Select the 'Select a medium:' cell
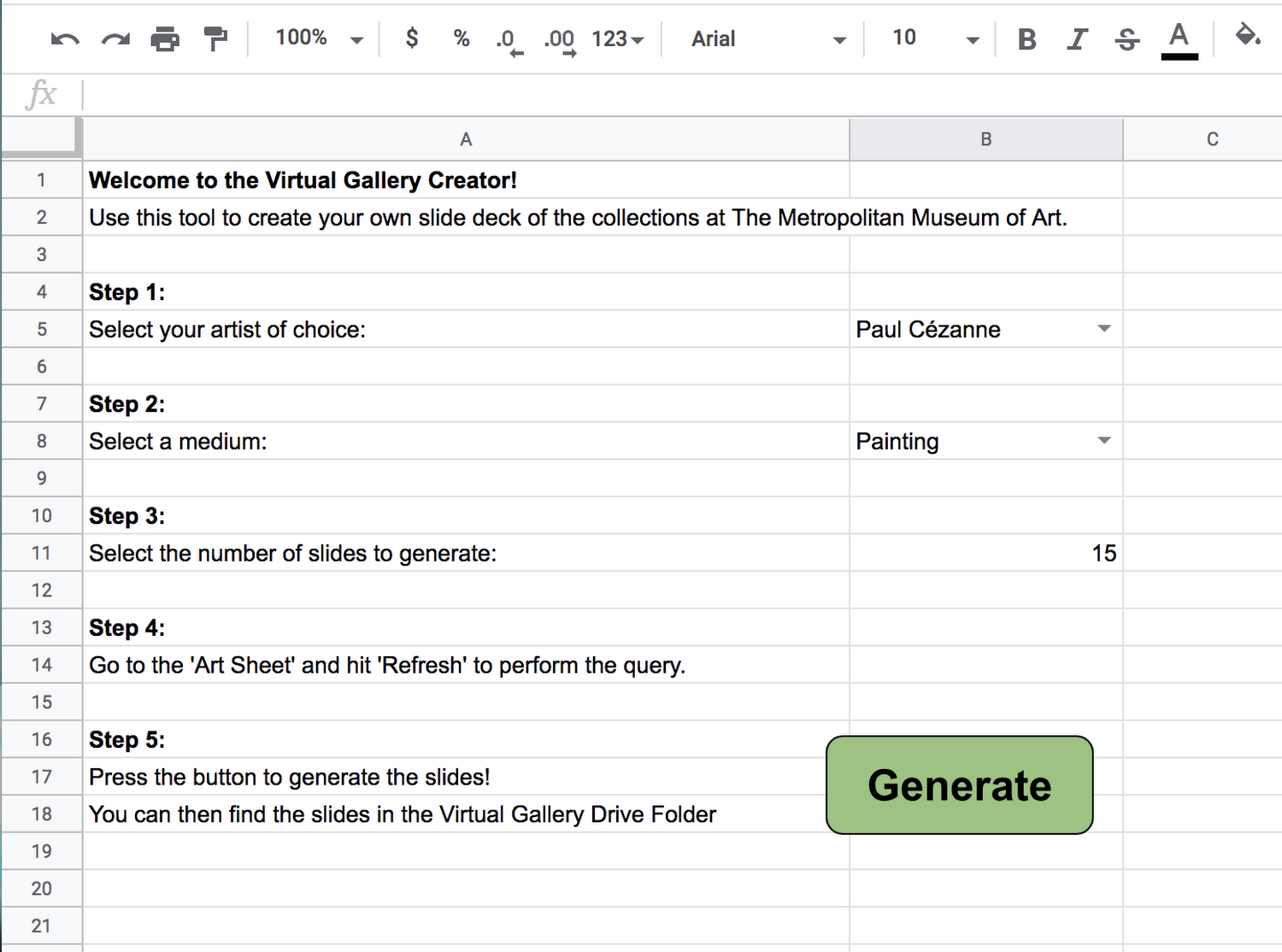1282x952 pixels. [x=466, y=441]
